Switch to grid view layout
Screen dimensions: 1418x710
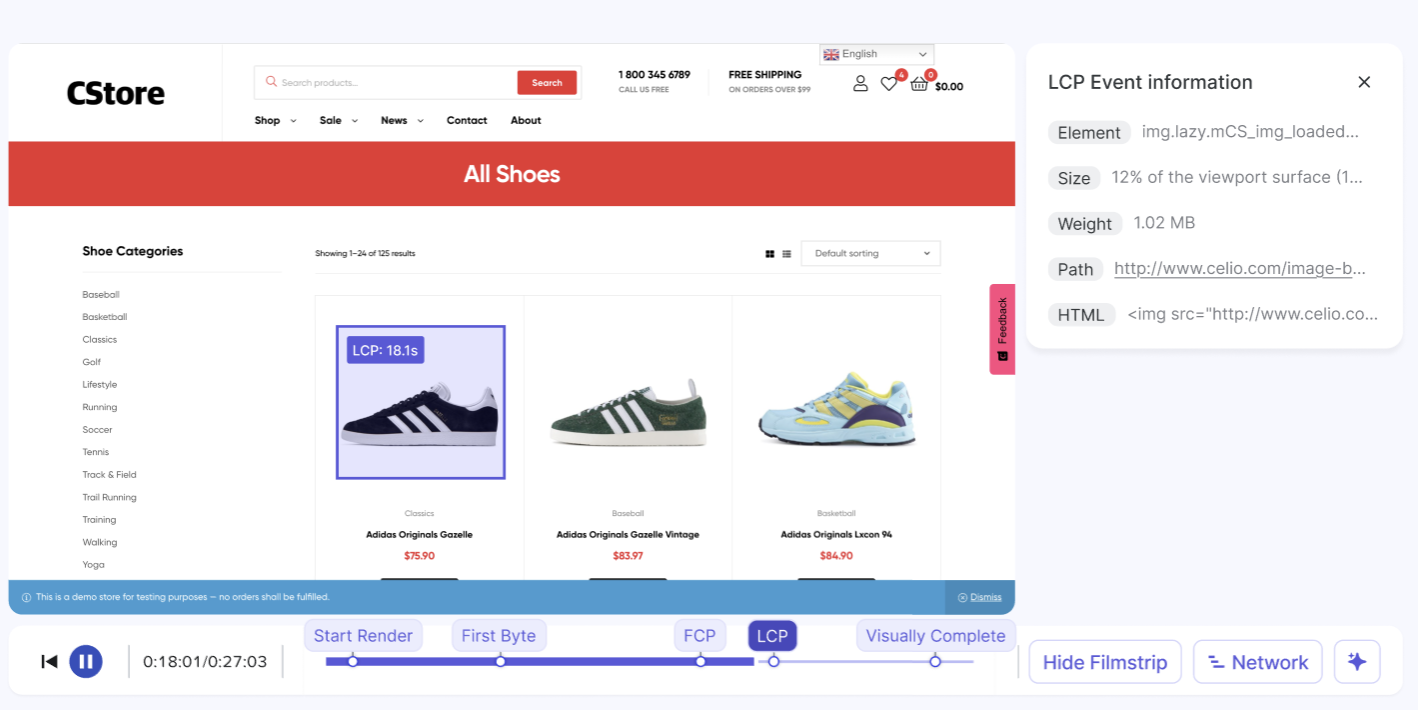pyautogui.click(x=770, y=254)
